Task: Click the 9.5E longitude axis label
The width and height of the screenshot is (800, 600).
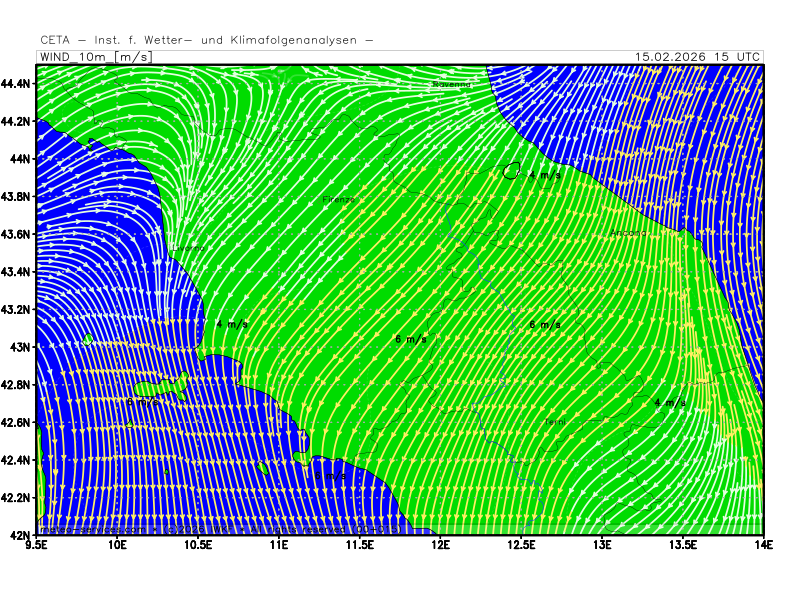Action: (37, 545)
